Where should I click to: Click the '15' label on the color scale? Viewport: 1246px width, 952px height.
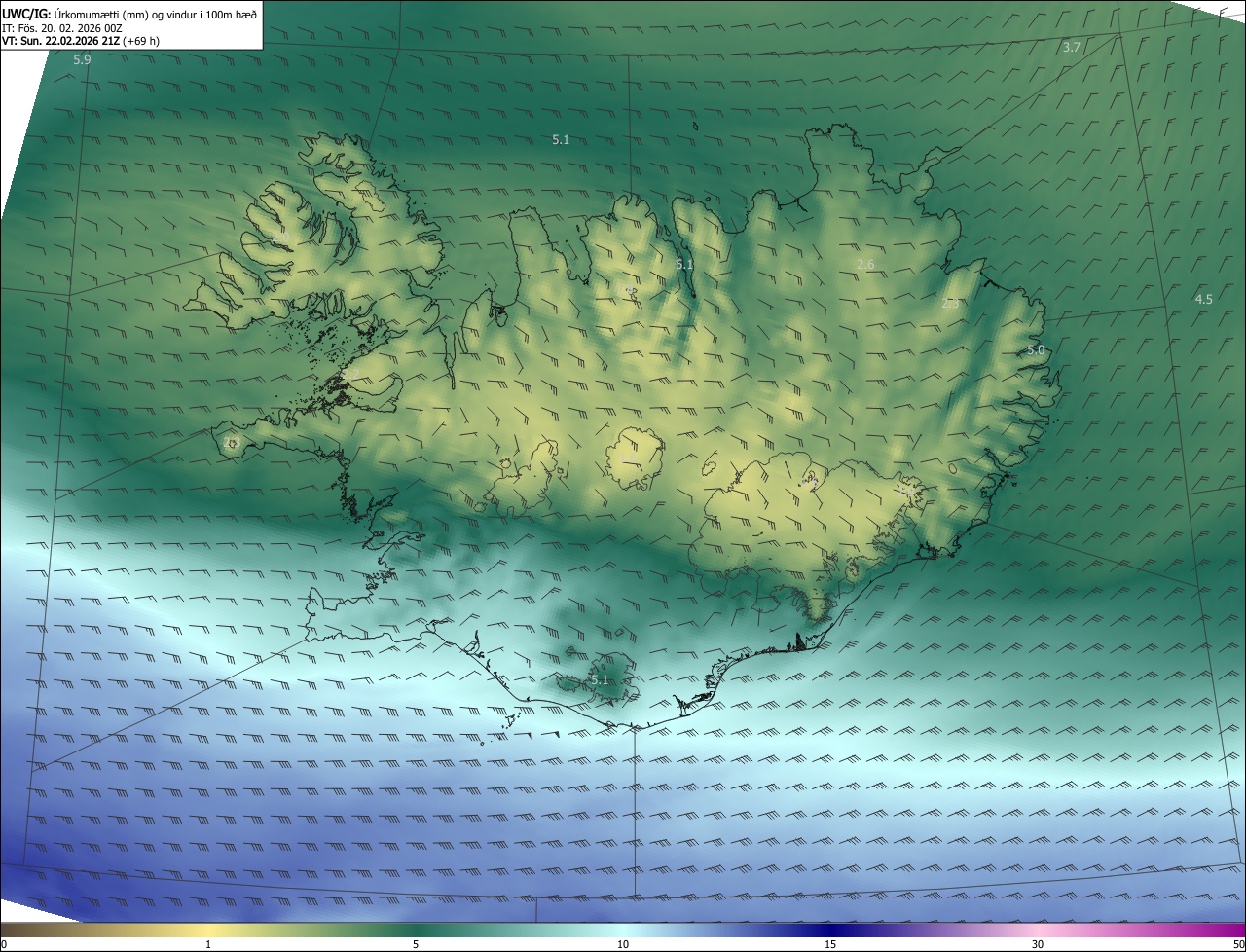click(x=830, y=944)
